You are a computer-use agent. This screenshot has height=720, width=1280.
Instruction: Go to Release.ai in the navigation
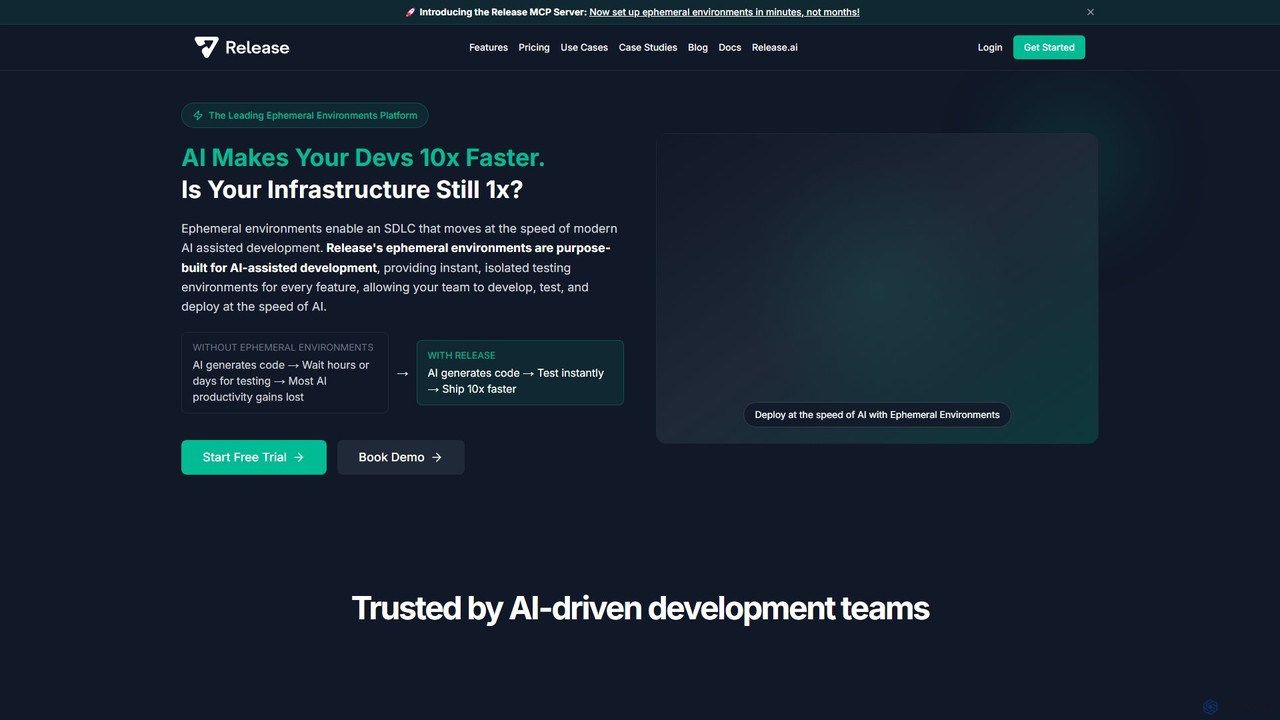775,47
